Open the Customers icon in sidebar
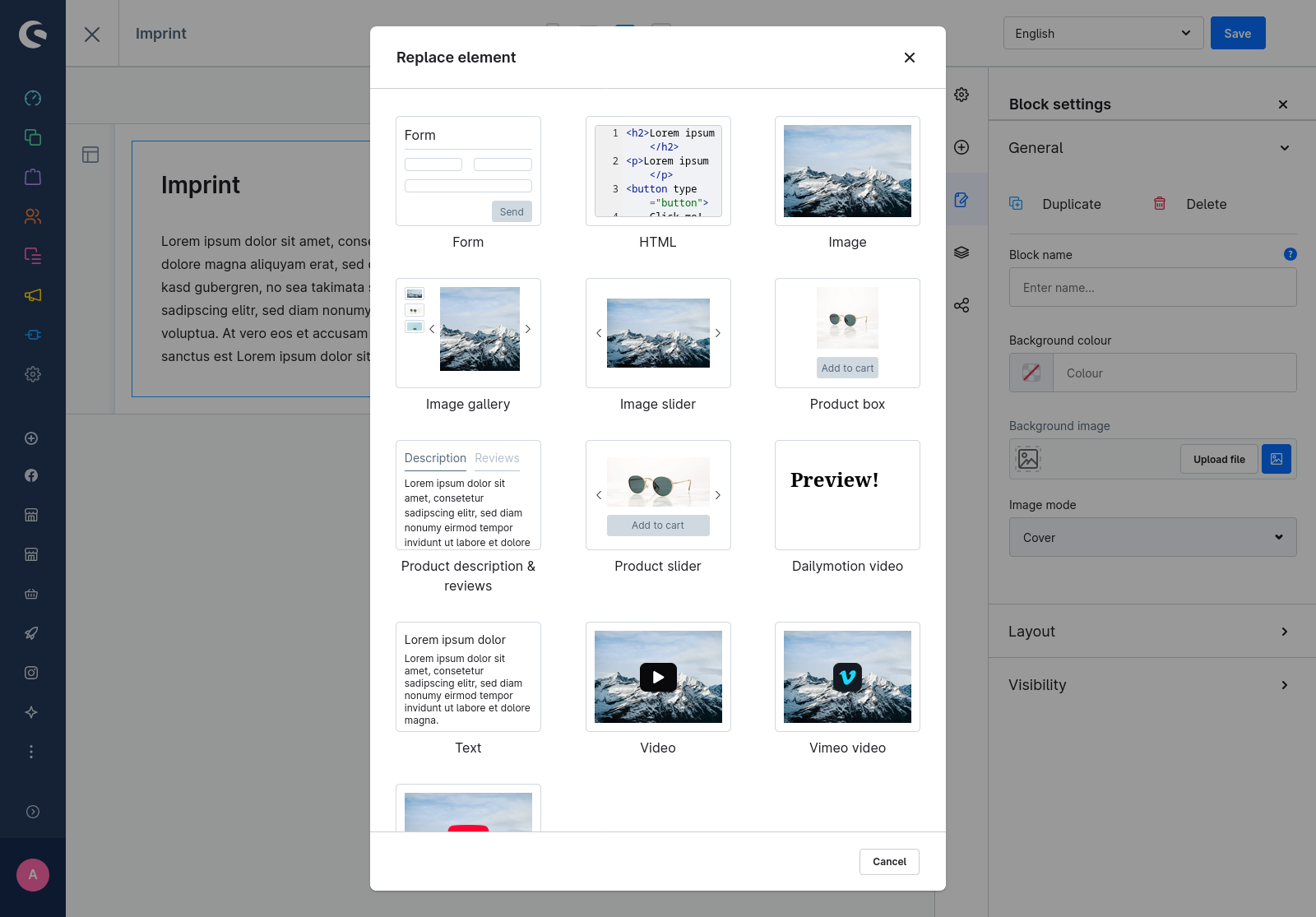 (33, 216)
